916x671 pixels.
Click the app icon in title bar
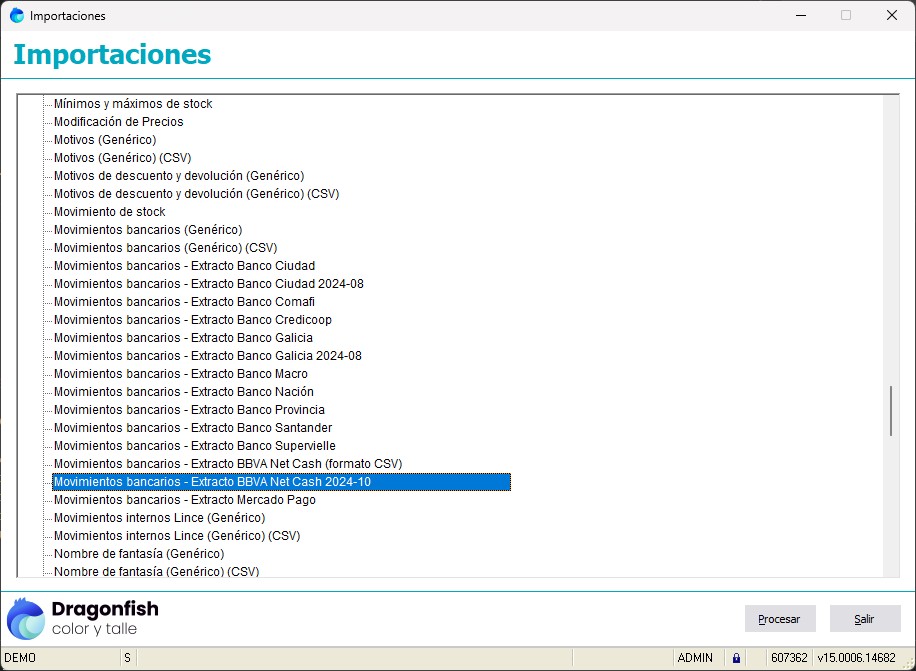[x=17, y=16]
